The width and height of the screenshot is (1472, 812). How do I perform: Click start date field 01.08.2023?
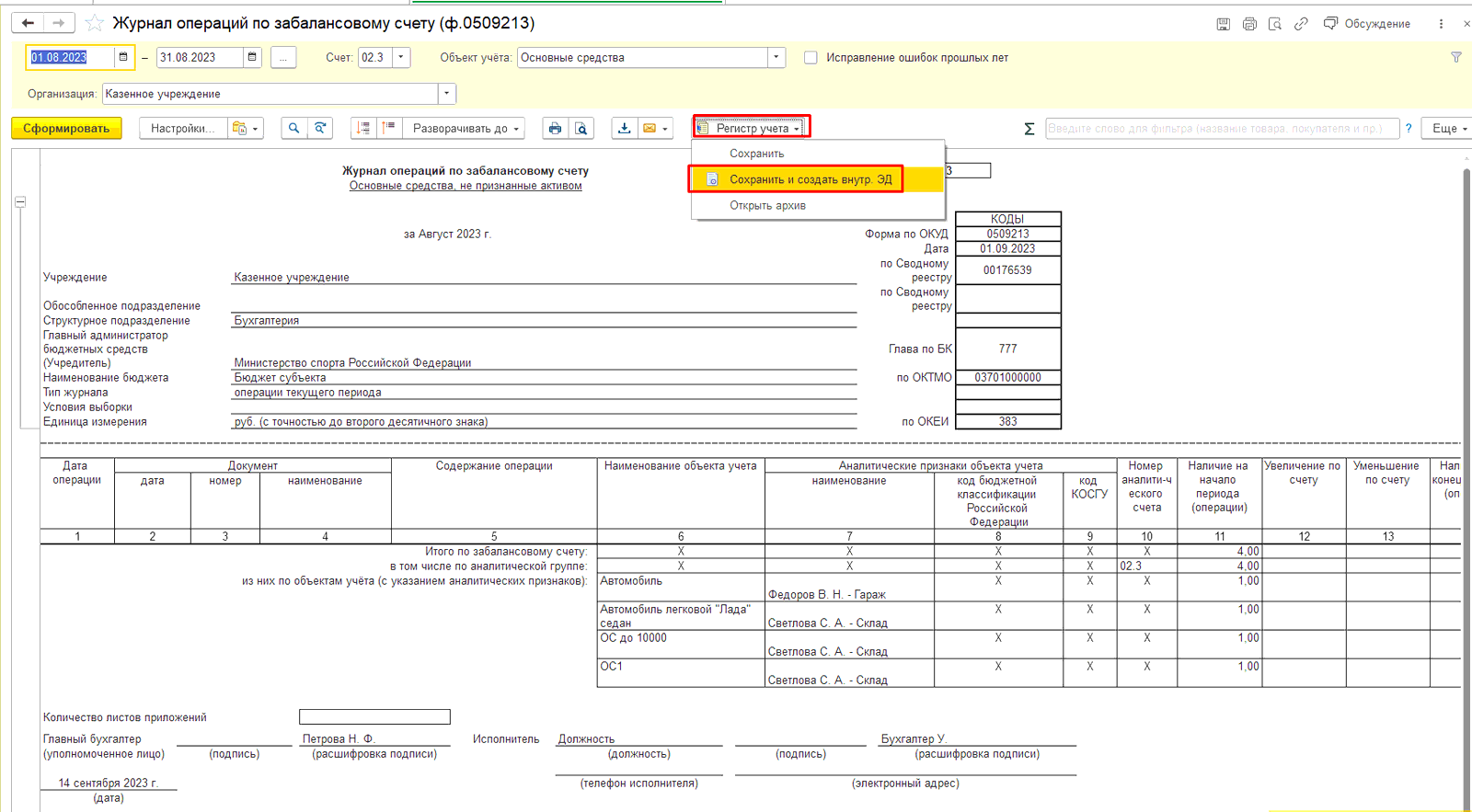[x=70, y=57]
